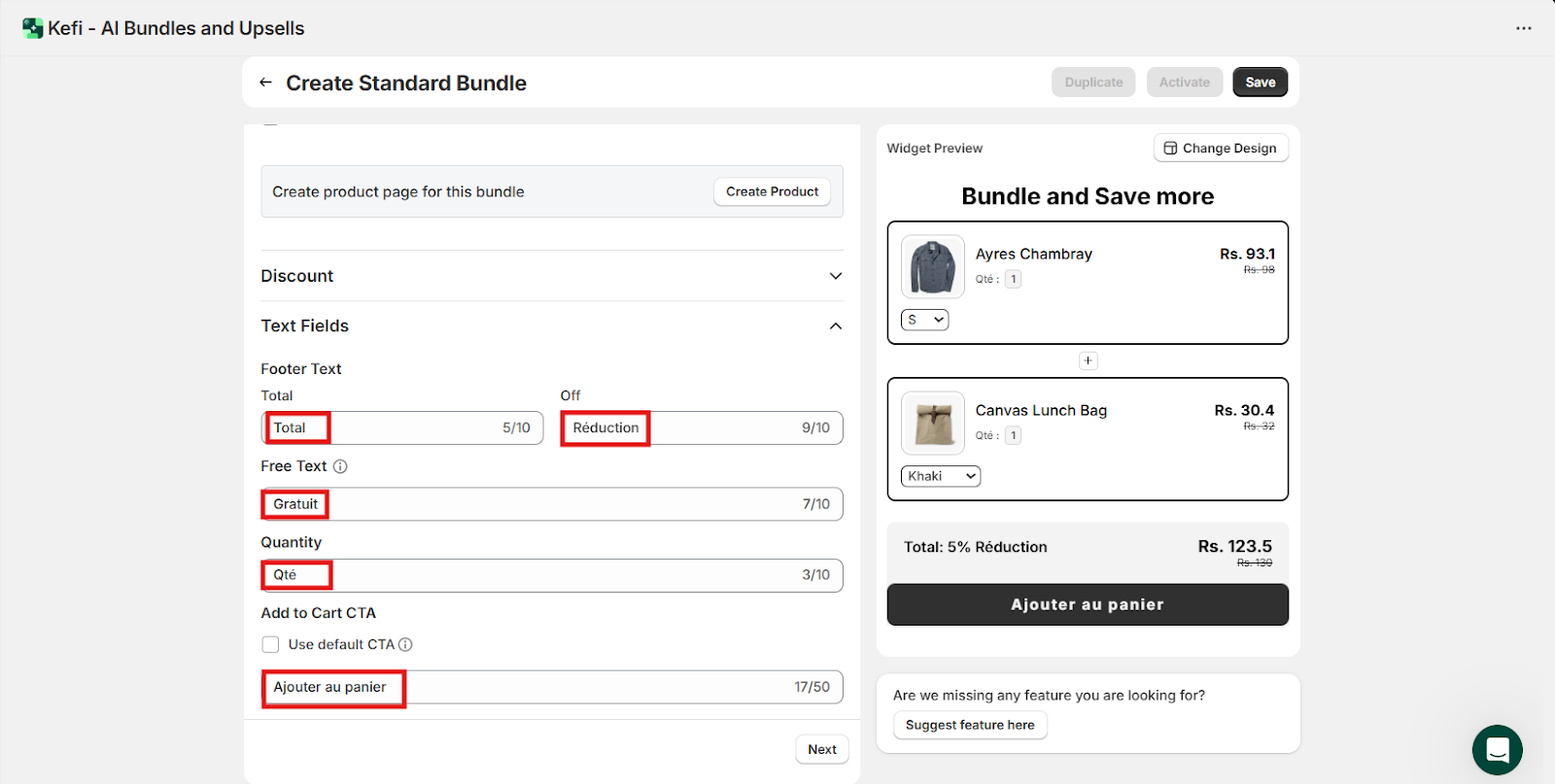Screen dimensions: 1555x784
Task: Click the Add to Cart CTA text field
Action: (583, 687)
